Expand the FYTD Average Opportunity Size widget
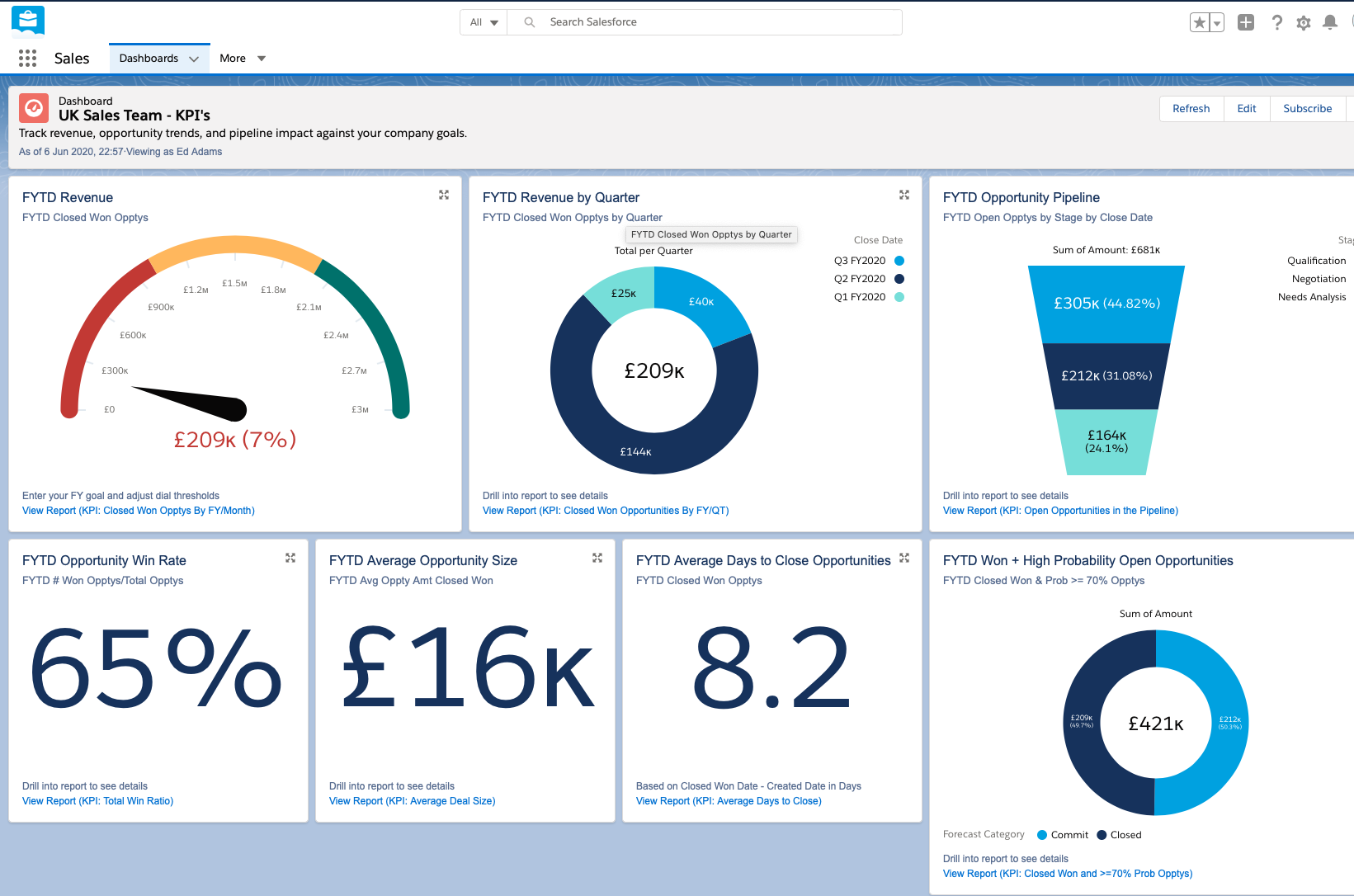Screen dimensions: 1354x896 (597, 558)
